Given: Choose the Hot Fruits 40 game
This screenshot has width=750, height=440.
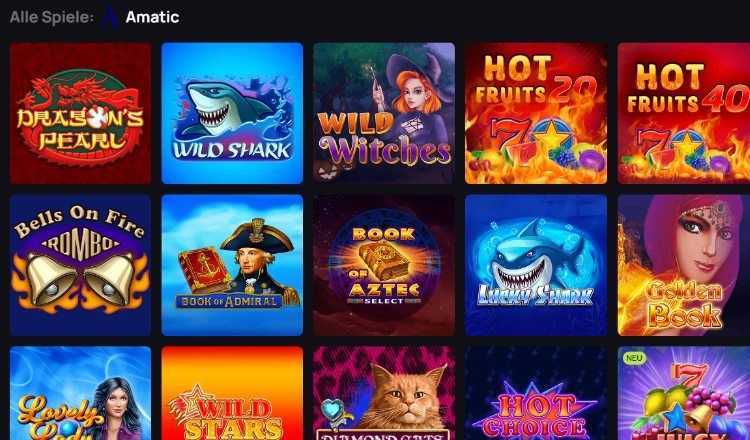Looking at the screenshot, I should [x=684, y=113].
